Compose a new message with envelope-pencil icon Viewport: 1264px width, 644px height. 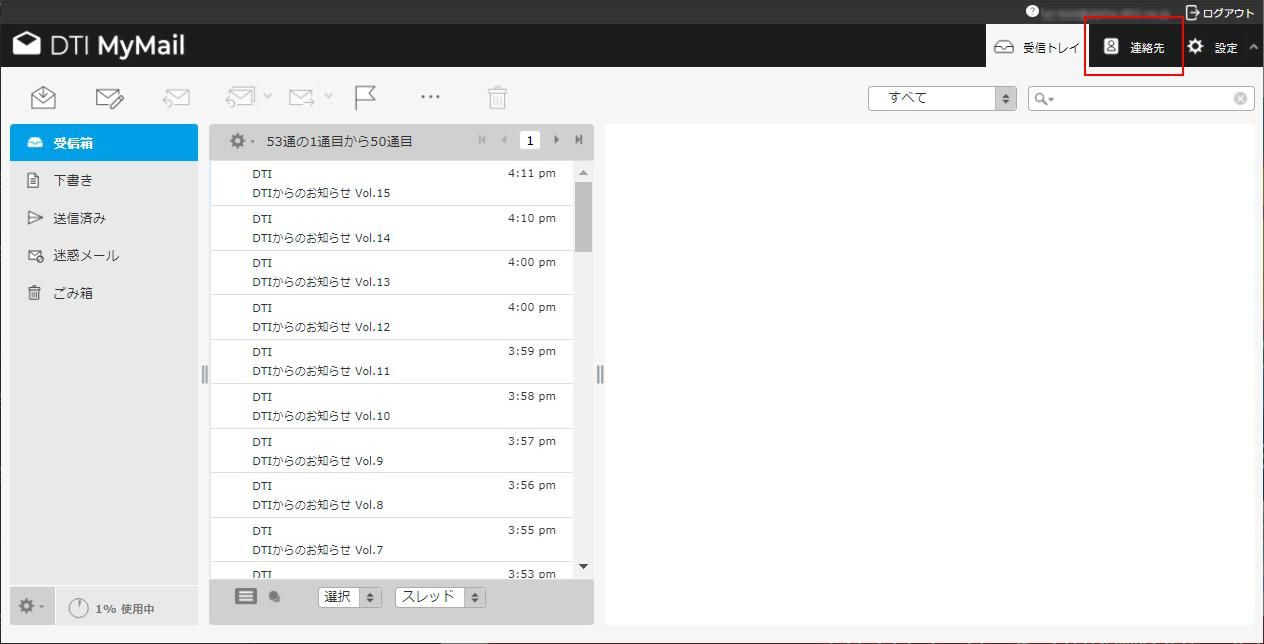pyautogui.click(x=109, y=97)
